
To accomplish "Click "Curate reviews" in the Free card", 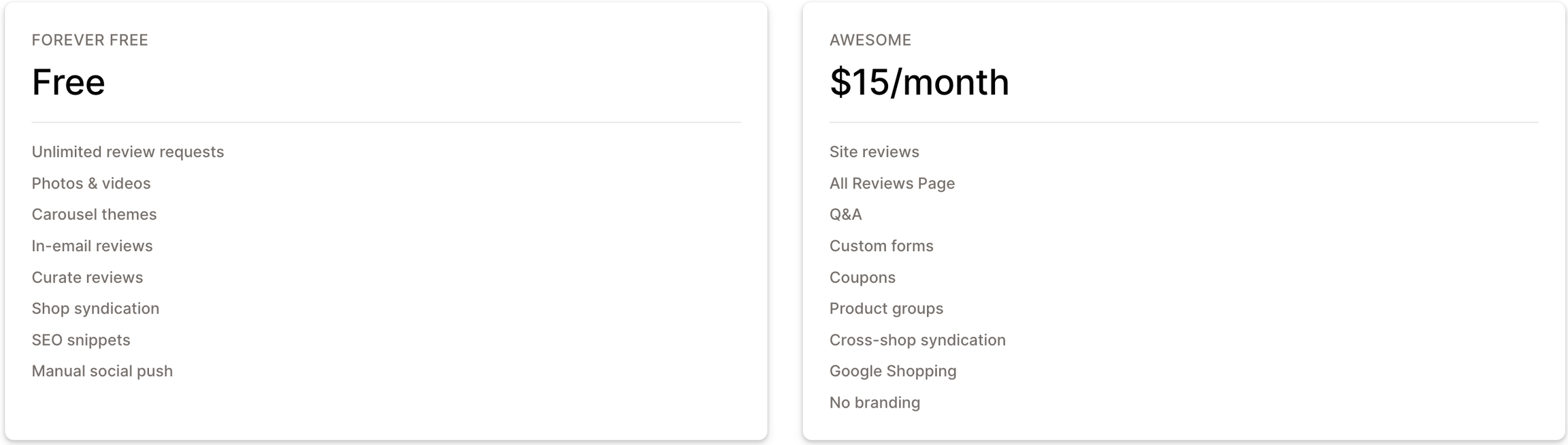I will [x=87, y=278].
